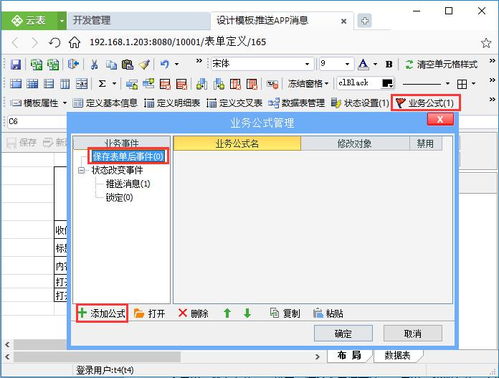Click the green move up arrow

pos(227,313)
